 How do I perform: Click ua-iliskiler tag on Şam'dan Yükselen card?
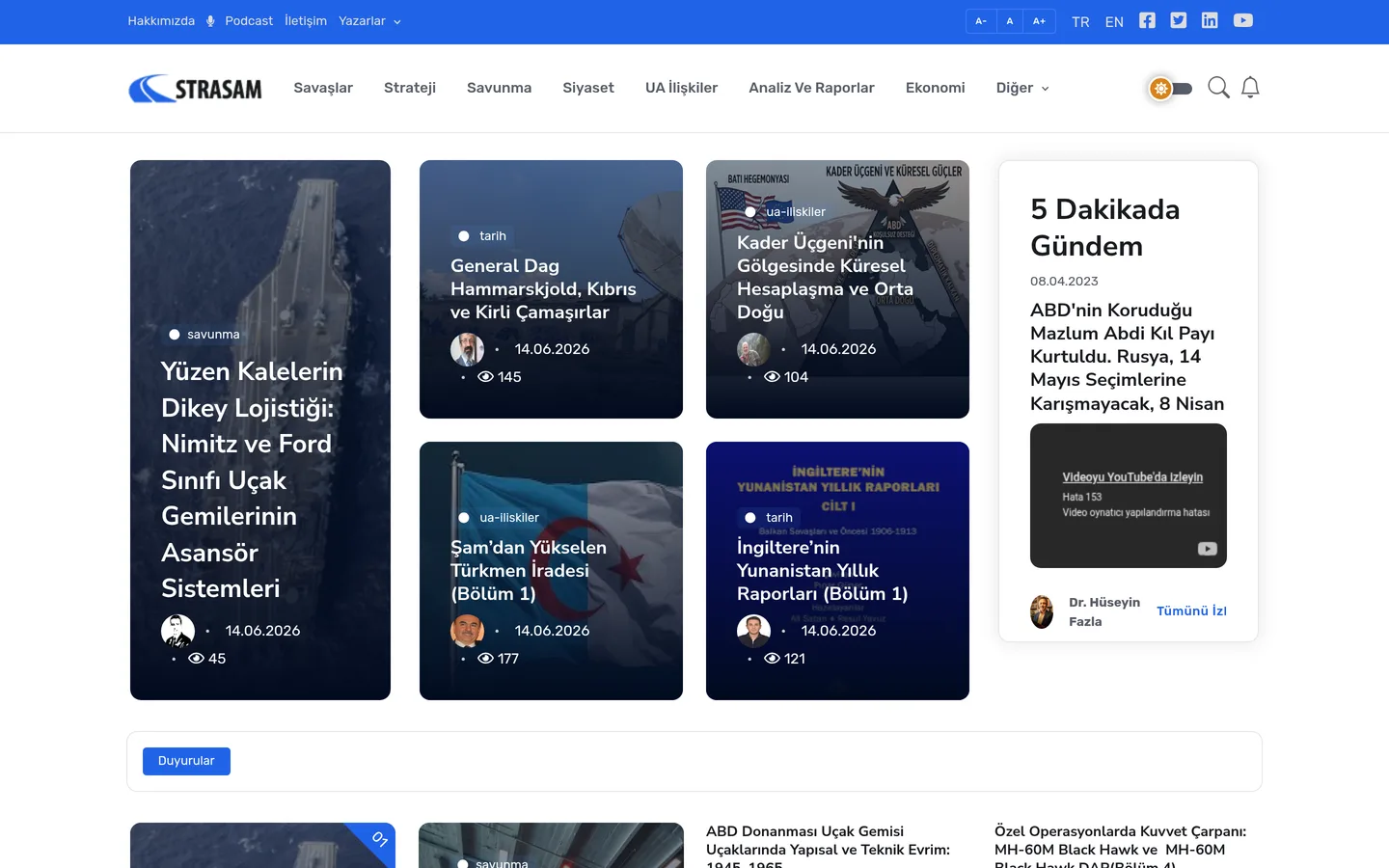pyautogui.click(x=499, y=518)
